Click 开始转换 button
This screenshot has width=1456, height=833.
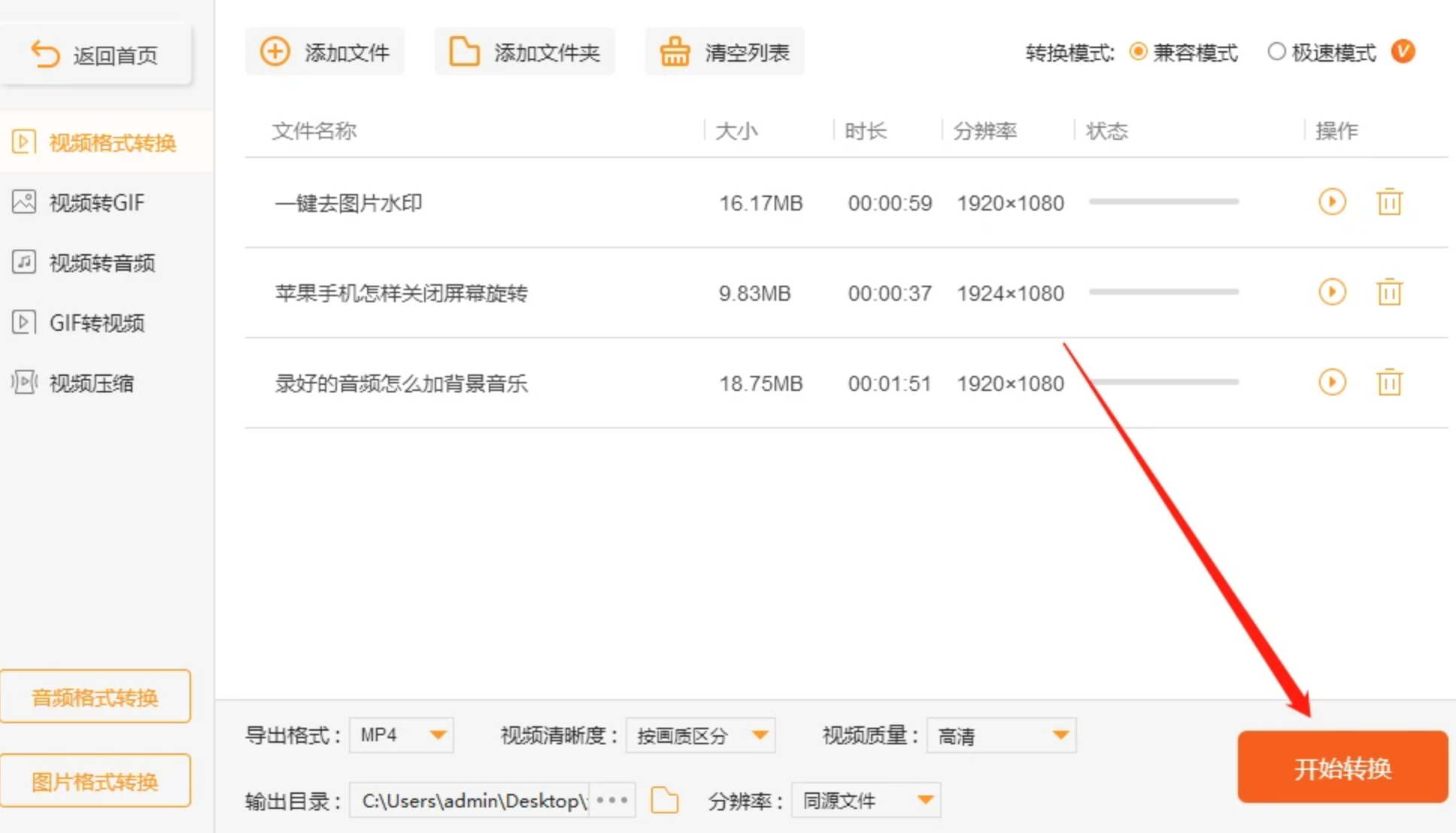(1342, 768)
